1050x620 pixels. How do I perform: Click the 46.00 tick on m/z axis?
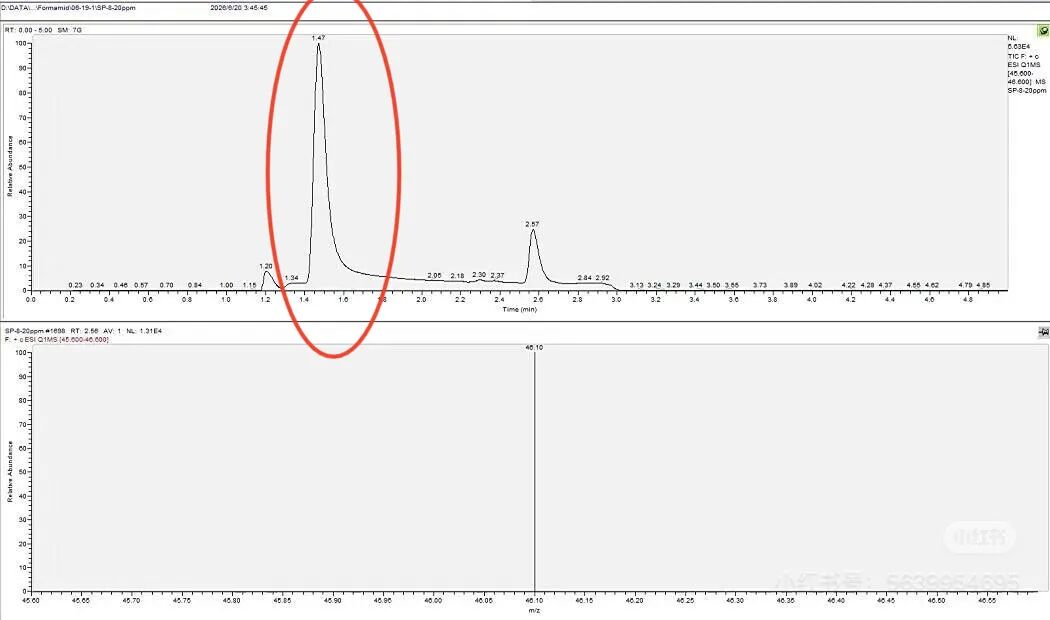pos(433,601)
